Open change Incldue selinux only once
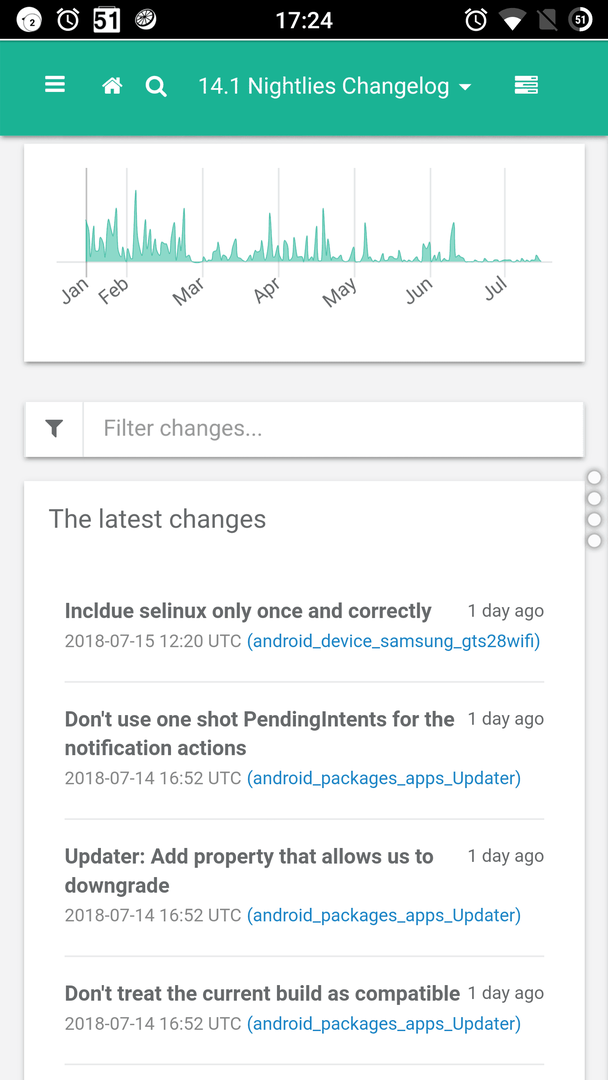Viewport: 608px width, 1080px height. coord(248,611)
